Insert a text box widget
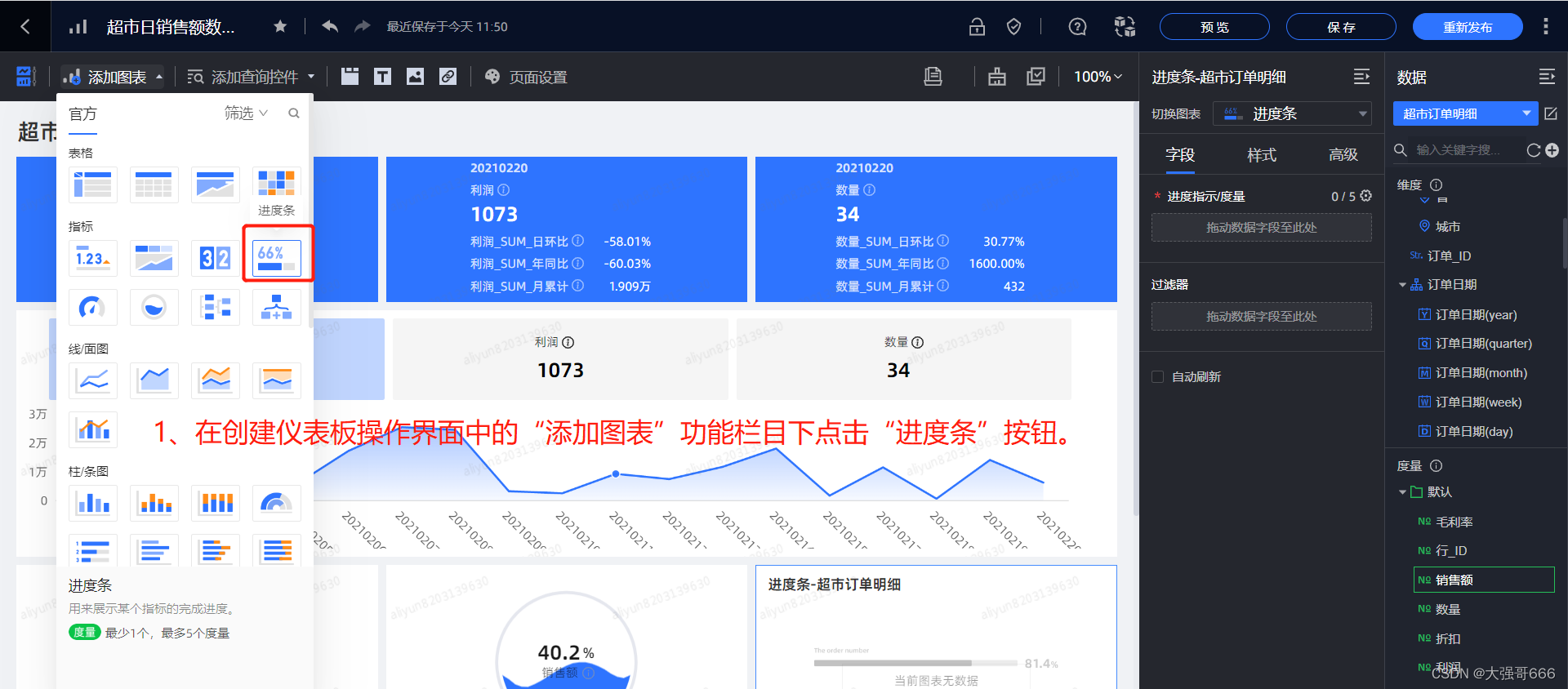1568x689 pixels. click(382, 77)
